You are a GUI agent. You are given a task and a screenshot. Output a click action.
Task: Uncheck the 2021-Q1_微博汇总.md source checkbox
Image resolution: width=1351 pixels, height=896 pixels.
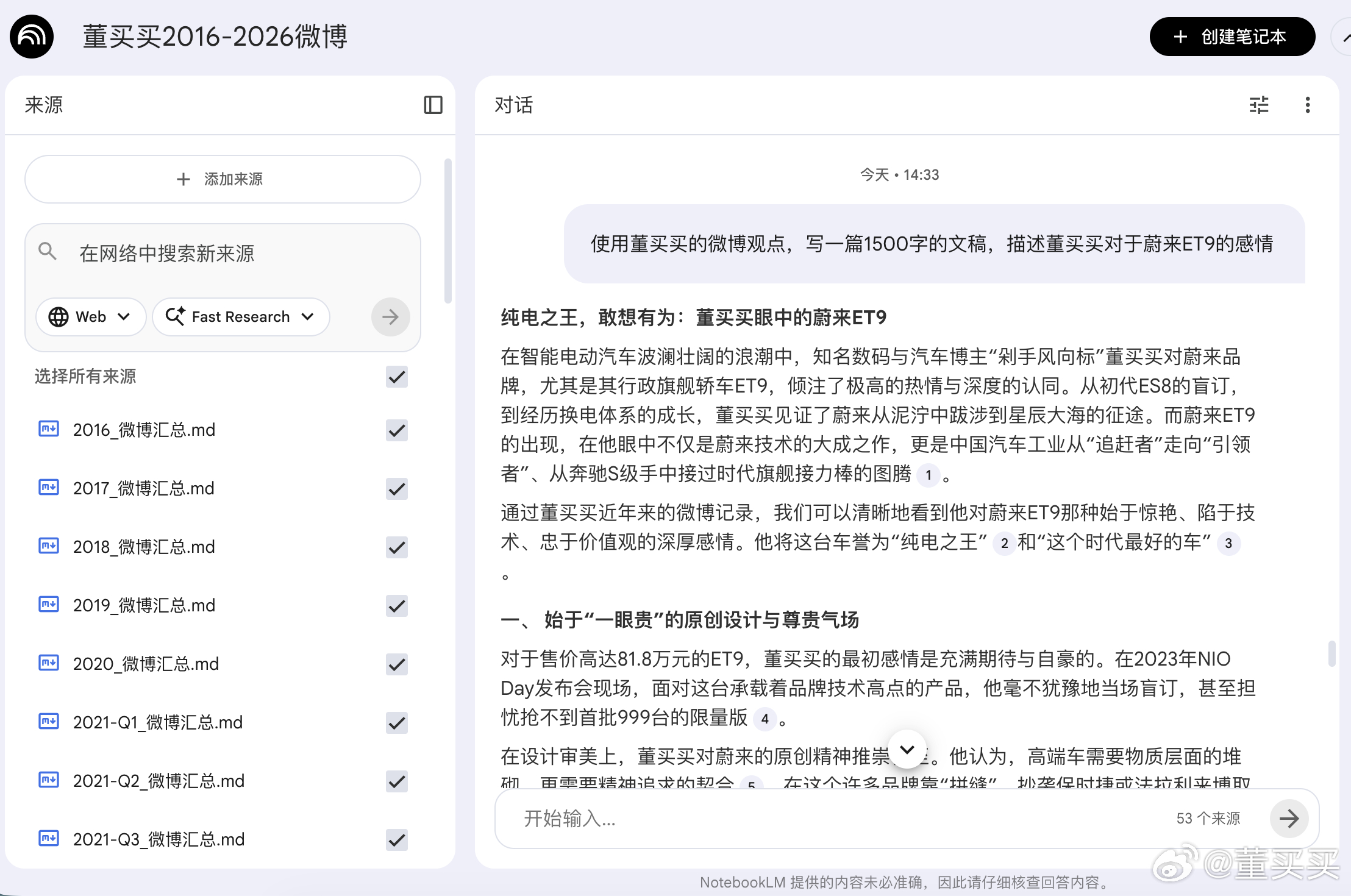pyautogui.click(x=397, y=722)
